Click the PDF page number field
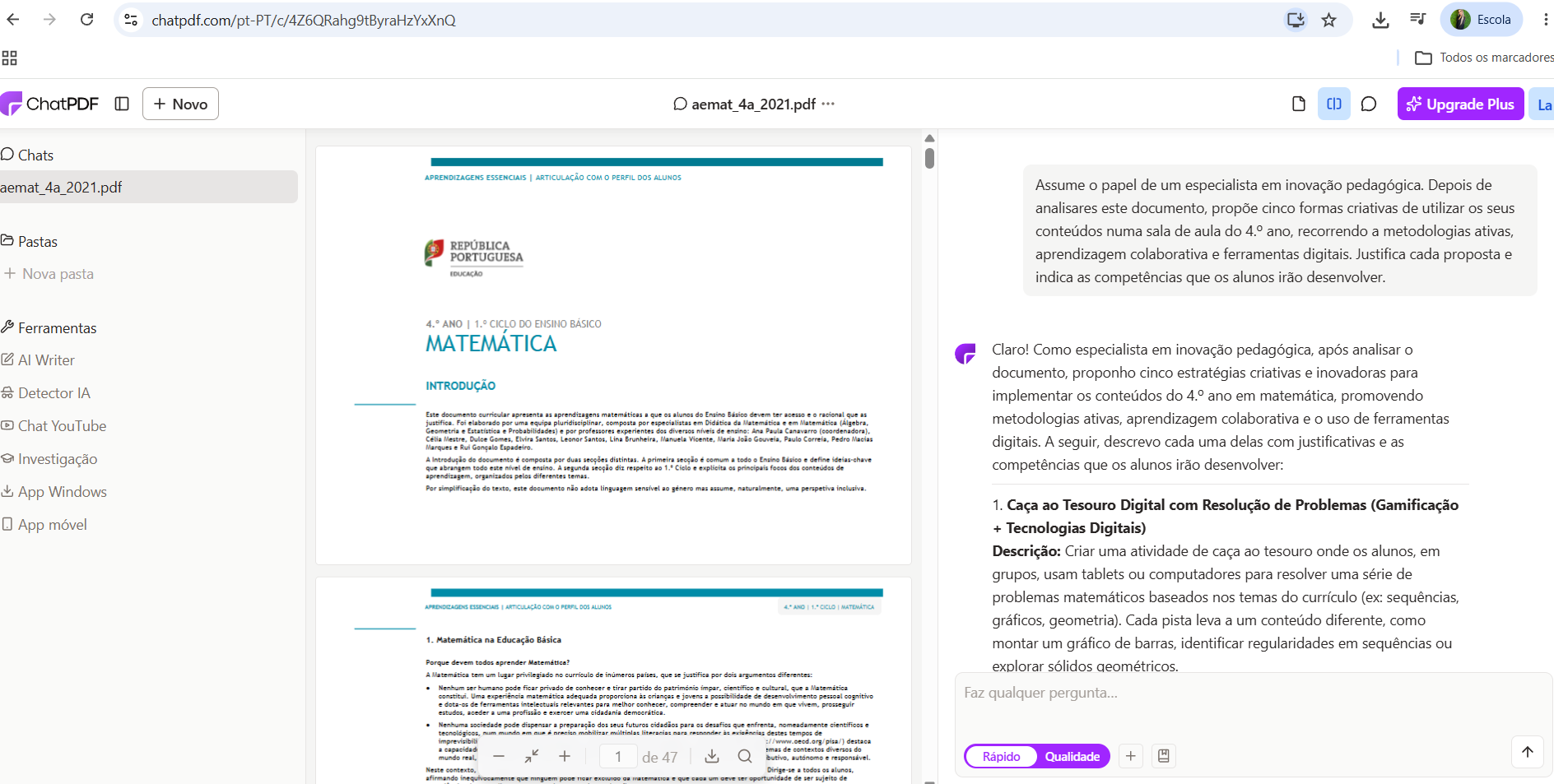1554x784 pixels. (x=618, y=756)
